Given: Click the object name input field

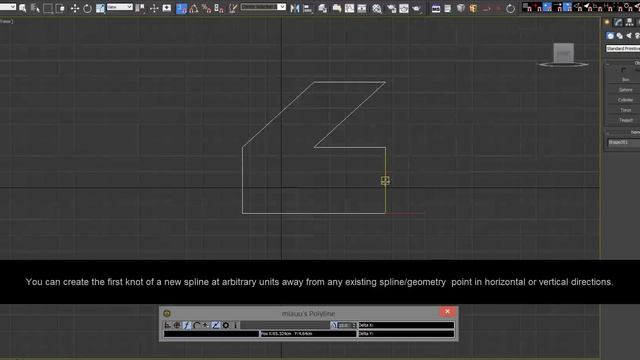Looking at the screenshot, I should 624,142.
